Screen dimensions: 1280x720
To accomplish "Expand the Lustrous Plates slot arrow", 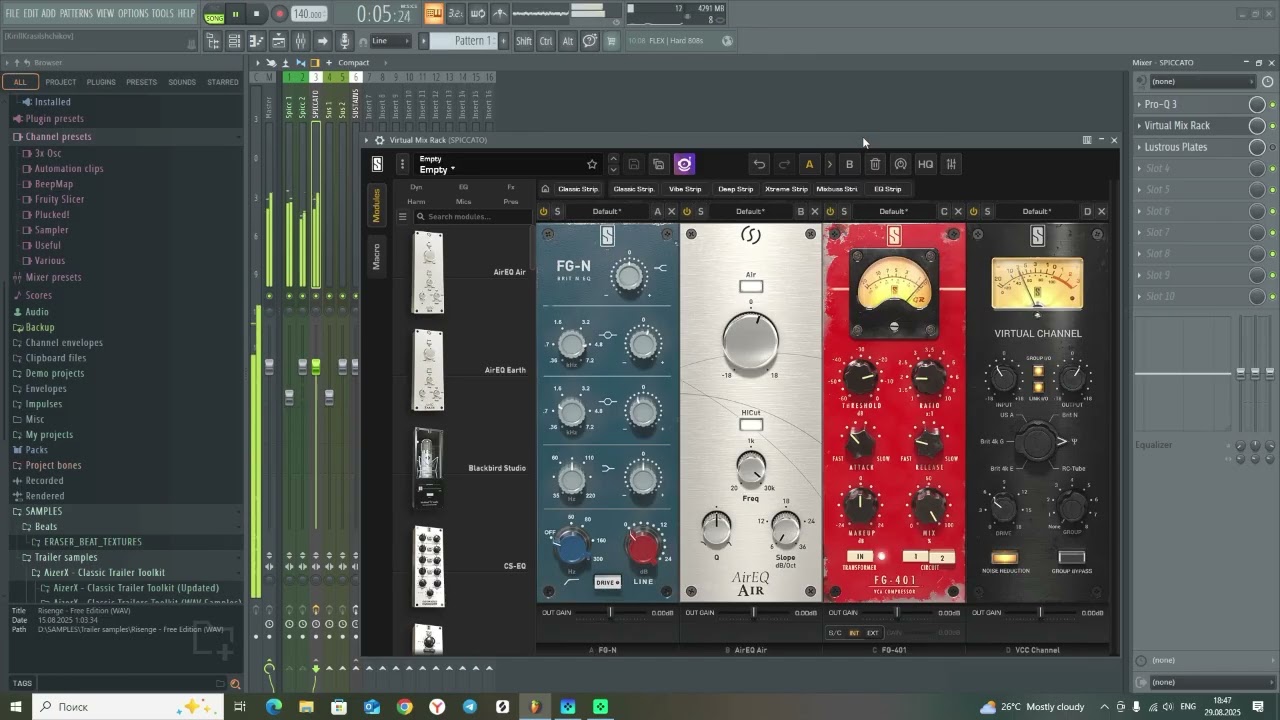I will (x=1139, y=147).
